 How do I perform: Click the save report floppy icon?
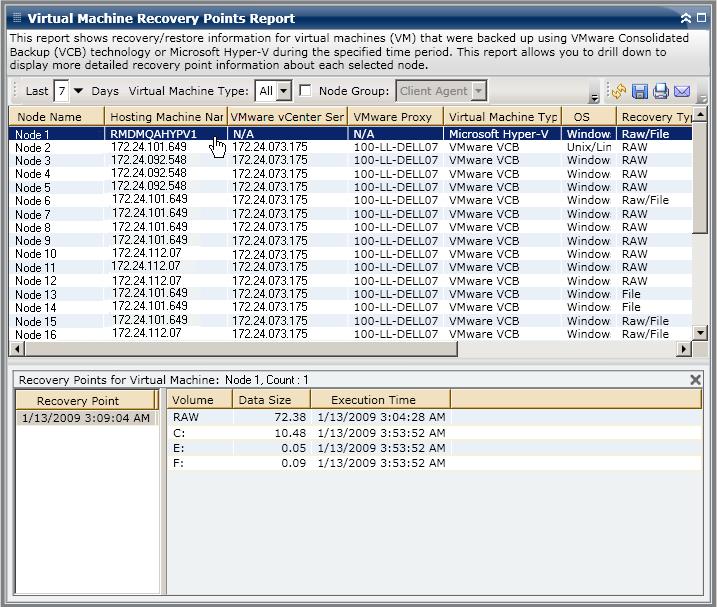[x=640, y=92]
